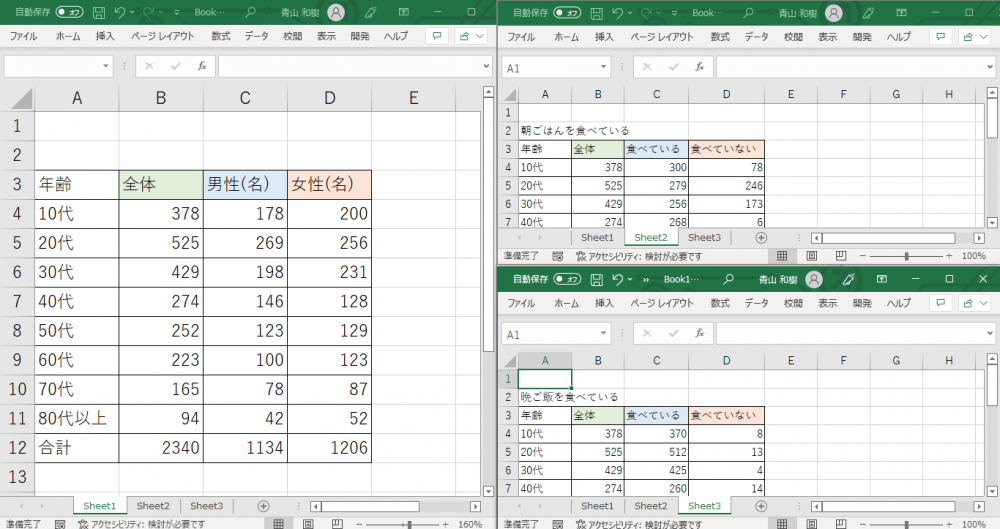
Task: Open 校閲 tab in top-right window
Action: click(793, 36)
